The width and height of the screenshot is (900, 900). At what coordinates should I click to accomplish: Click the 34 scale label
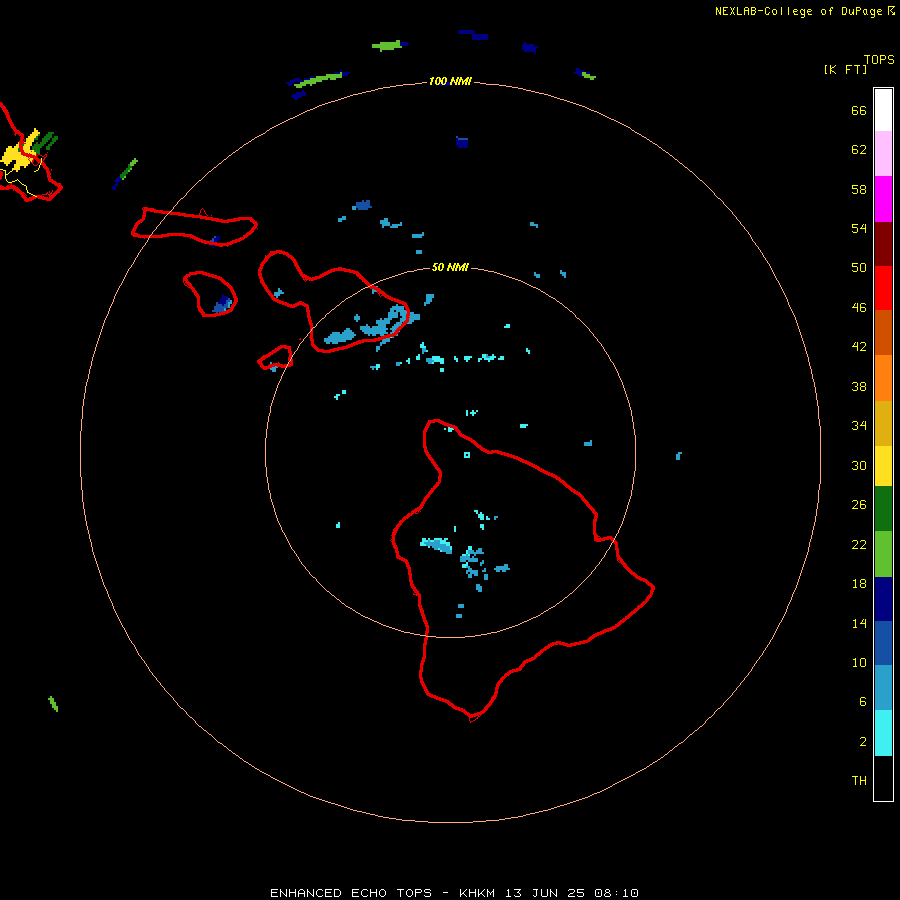click(859, 425)
